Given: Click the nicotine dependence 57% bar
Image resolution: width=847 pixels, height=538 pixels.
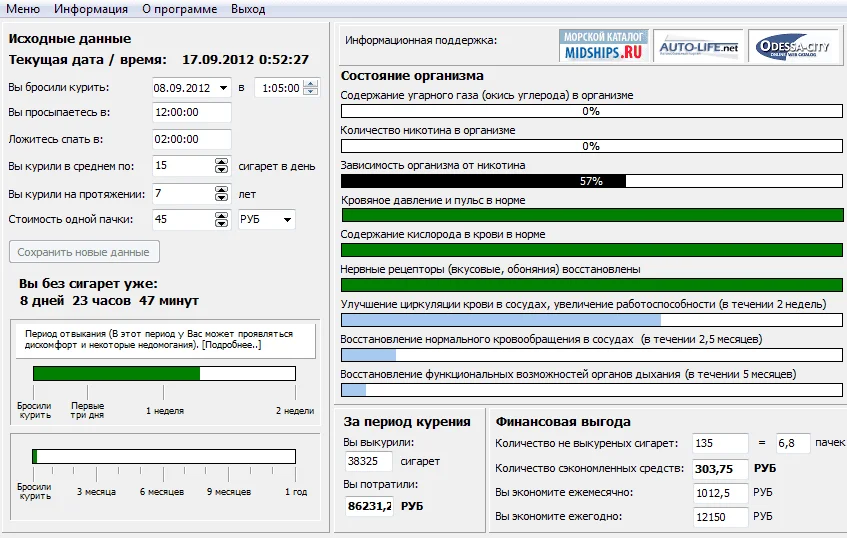Looking at the screenshot, I should (591, 181).
